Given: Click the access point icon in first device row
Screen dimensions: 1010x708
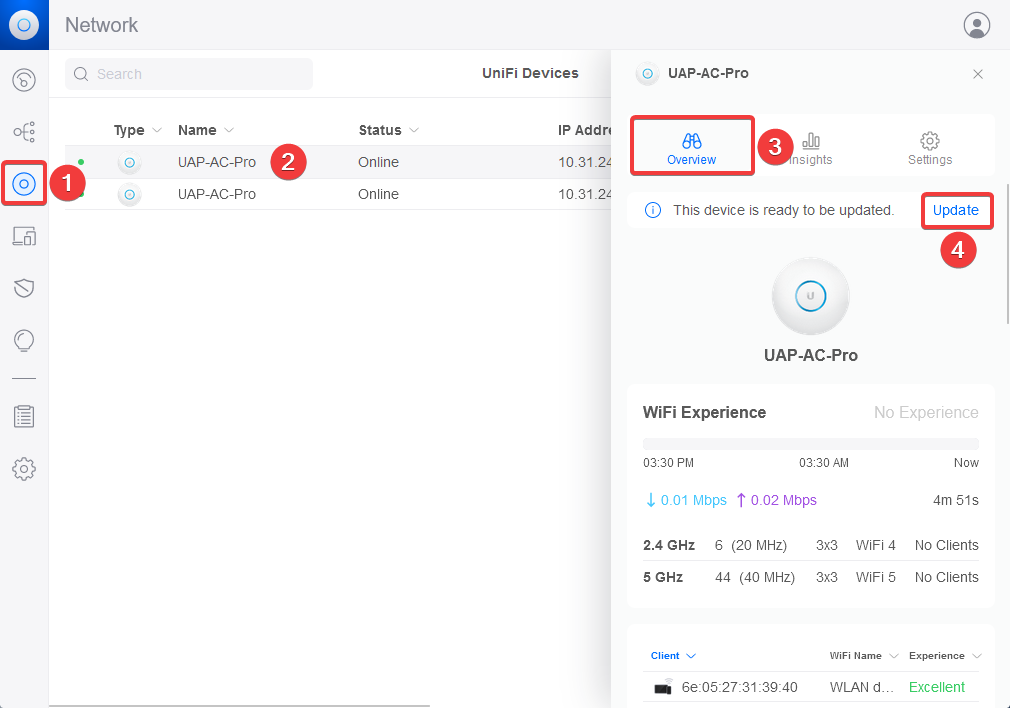Looking at the screenshot, I should (x=129, y=162).
